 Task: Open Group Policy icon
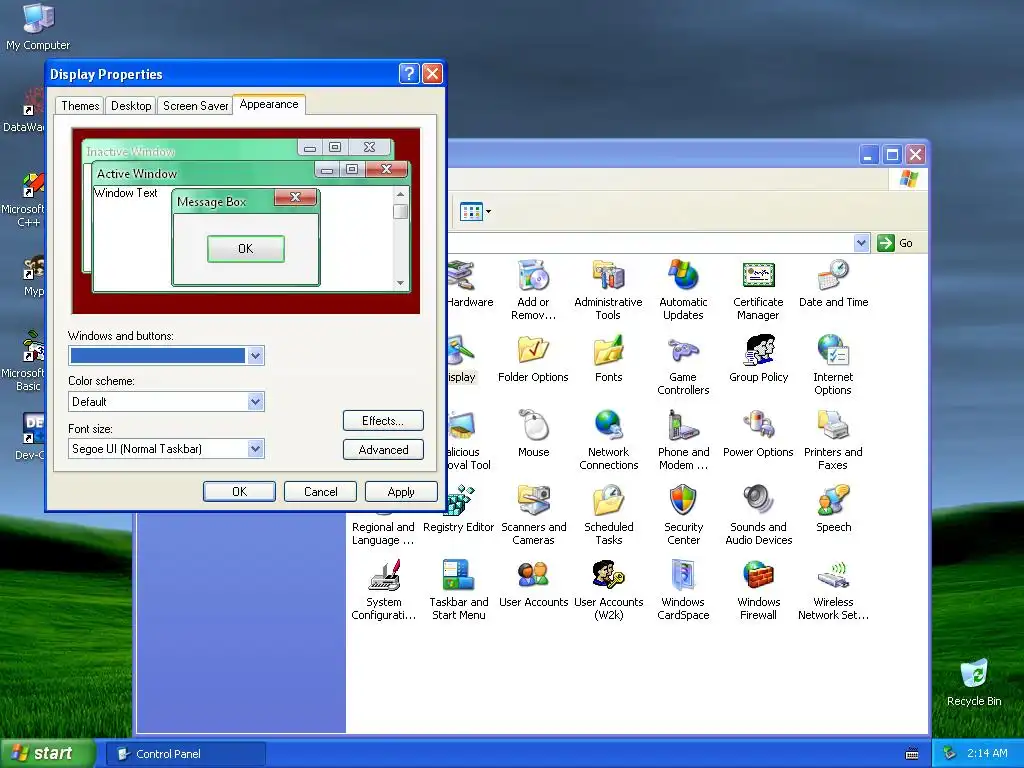click(758, 359)
